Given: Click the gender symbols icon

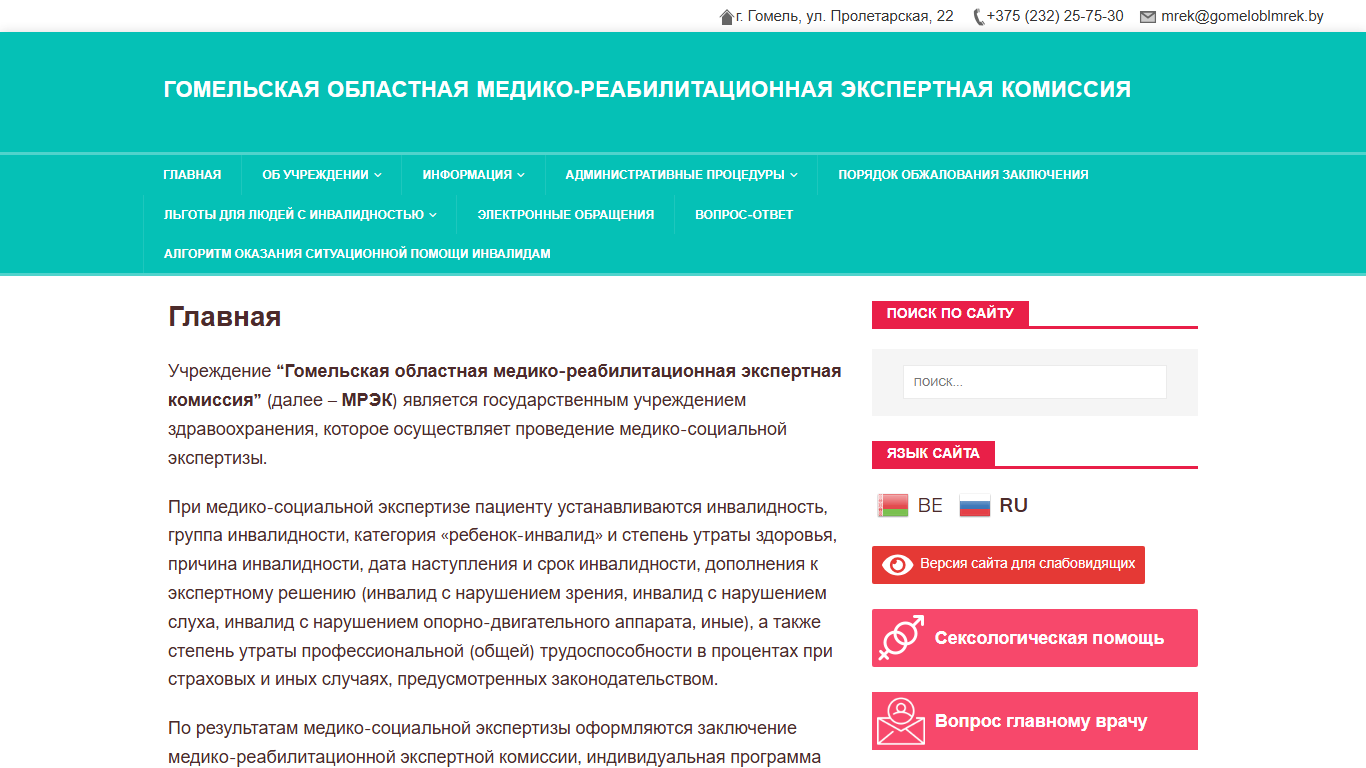Looking at the screenshot, I should [901, 638].
